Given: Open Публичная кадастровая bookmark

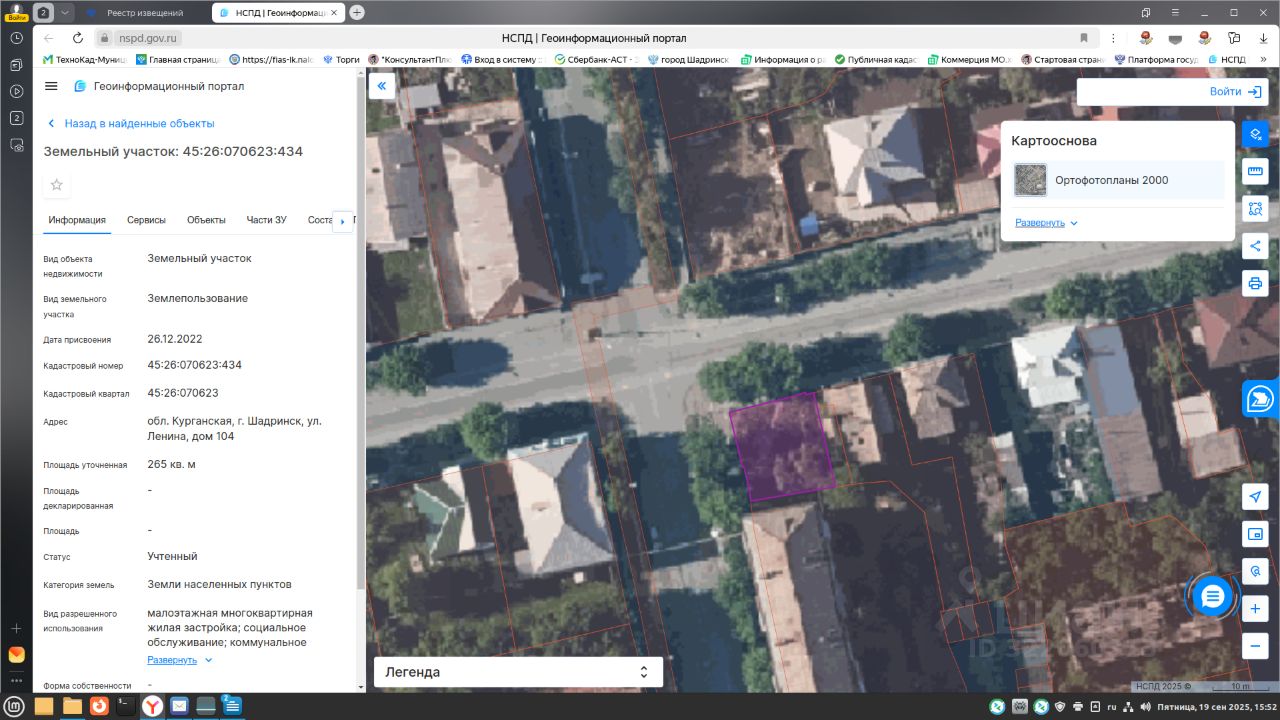Looking at the screenshot, I should 876,59.
